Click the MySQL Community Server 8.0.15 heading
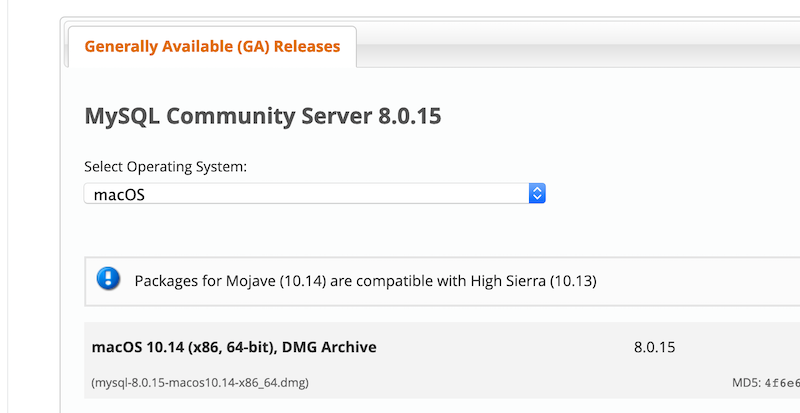 click(x=263, y=116)
